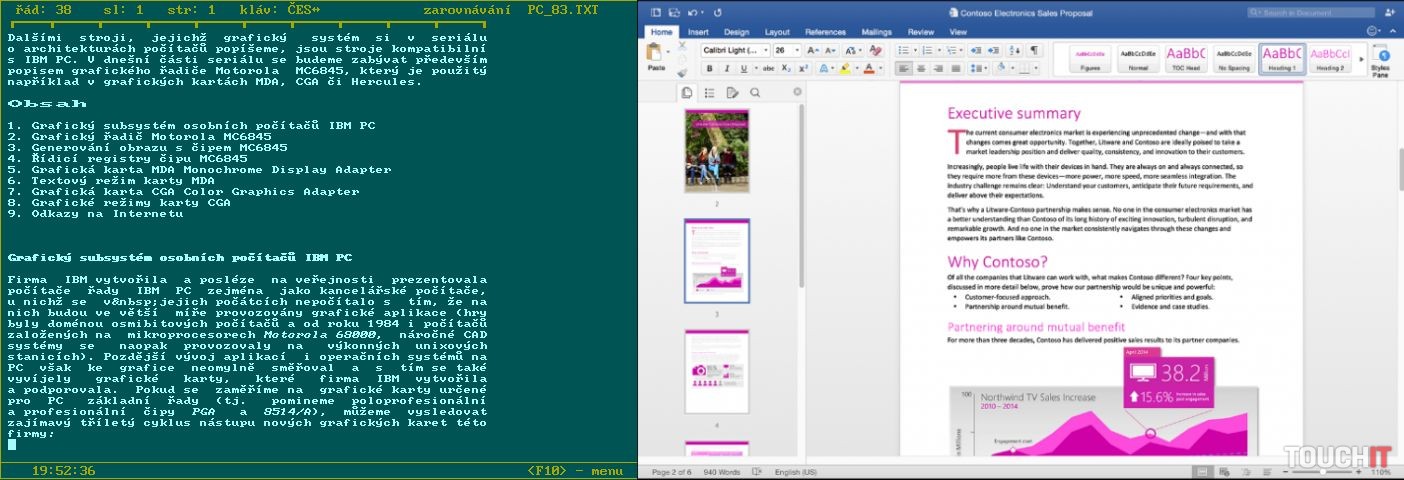Show the search pane in the sidebar

pyautogui.click(x=755, y=93)
